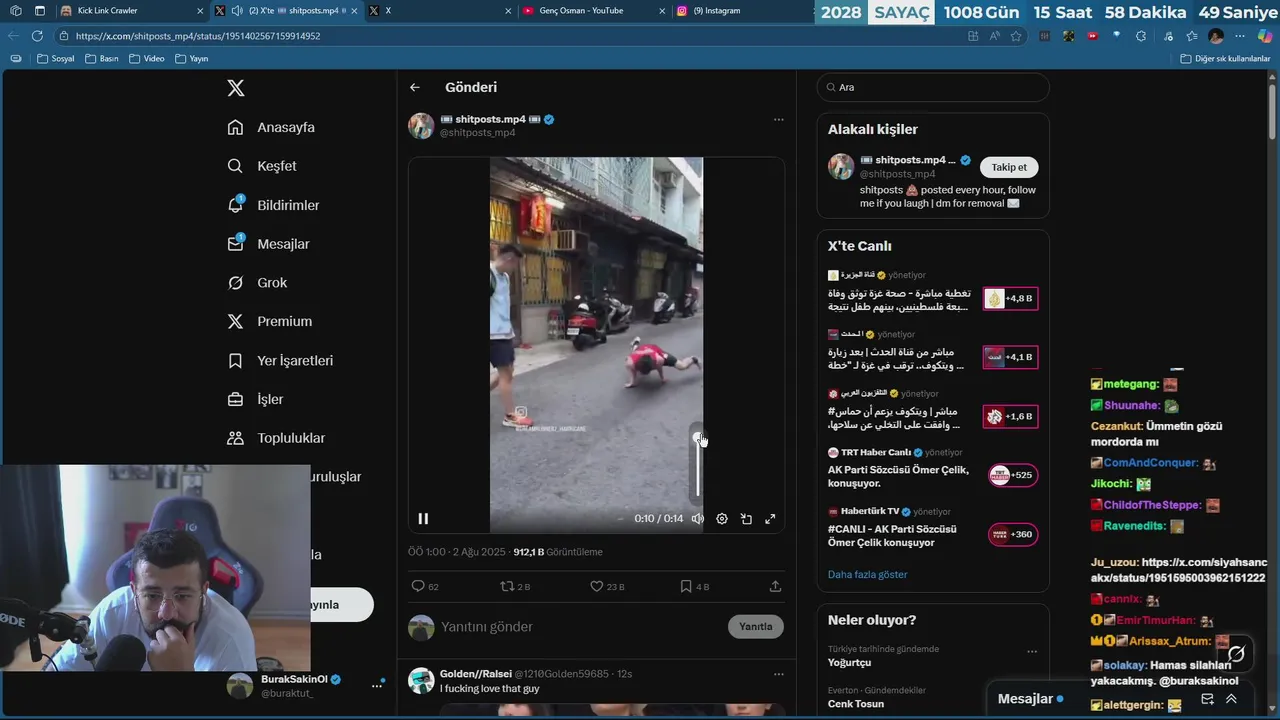Image resolution: width=1280 pixels, height=720 pixels.
Task: Expand the Mesajlar drawer with the double-chevron icon
Action: pyautogui.click(x=1232, y=699)
